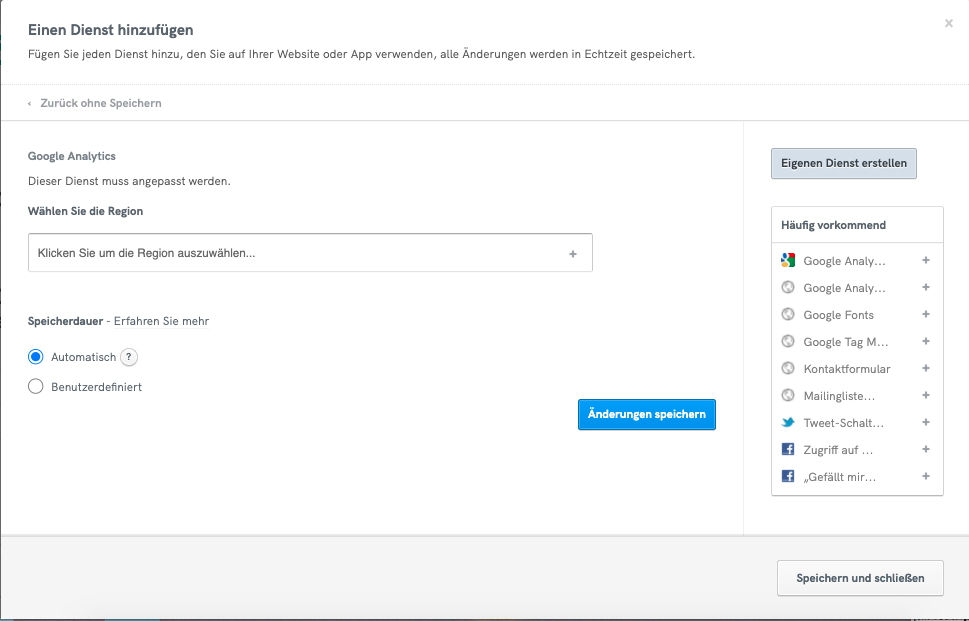Viewport: 969px width, 621px height.
Task: Add Google Tag Manager using its plus icon
Action: (926, 342)
